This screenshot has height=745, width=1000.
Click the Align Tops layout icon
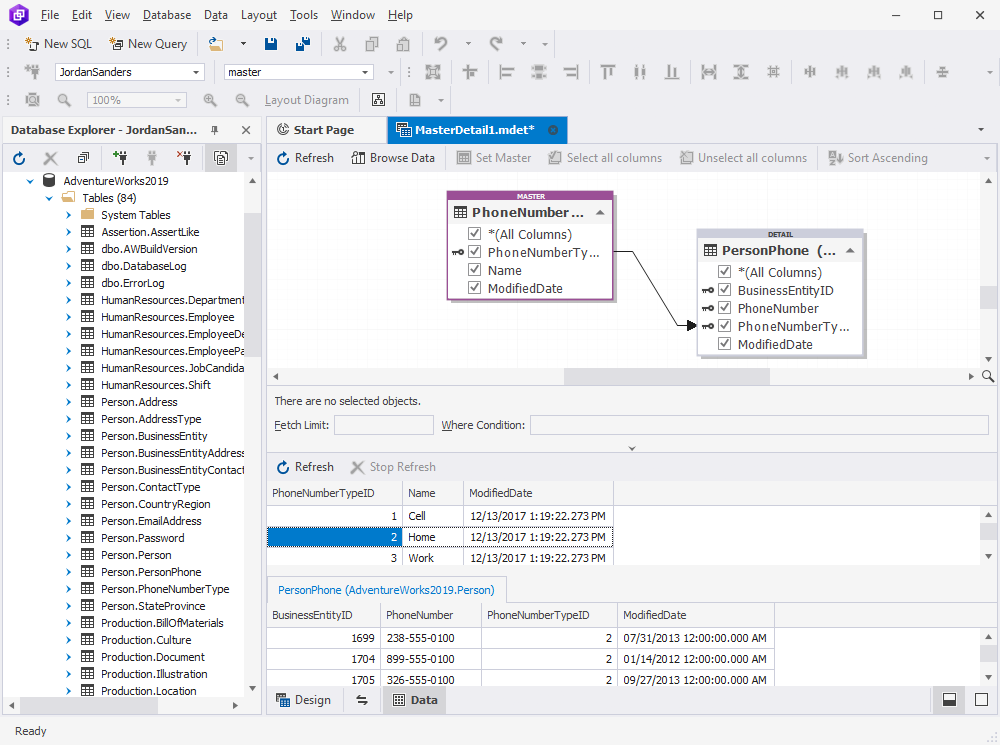coord(608,72)
